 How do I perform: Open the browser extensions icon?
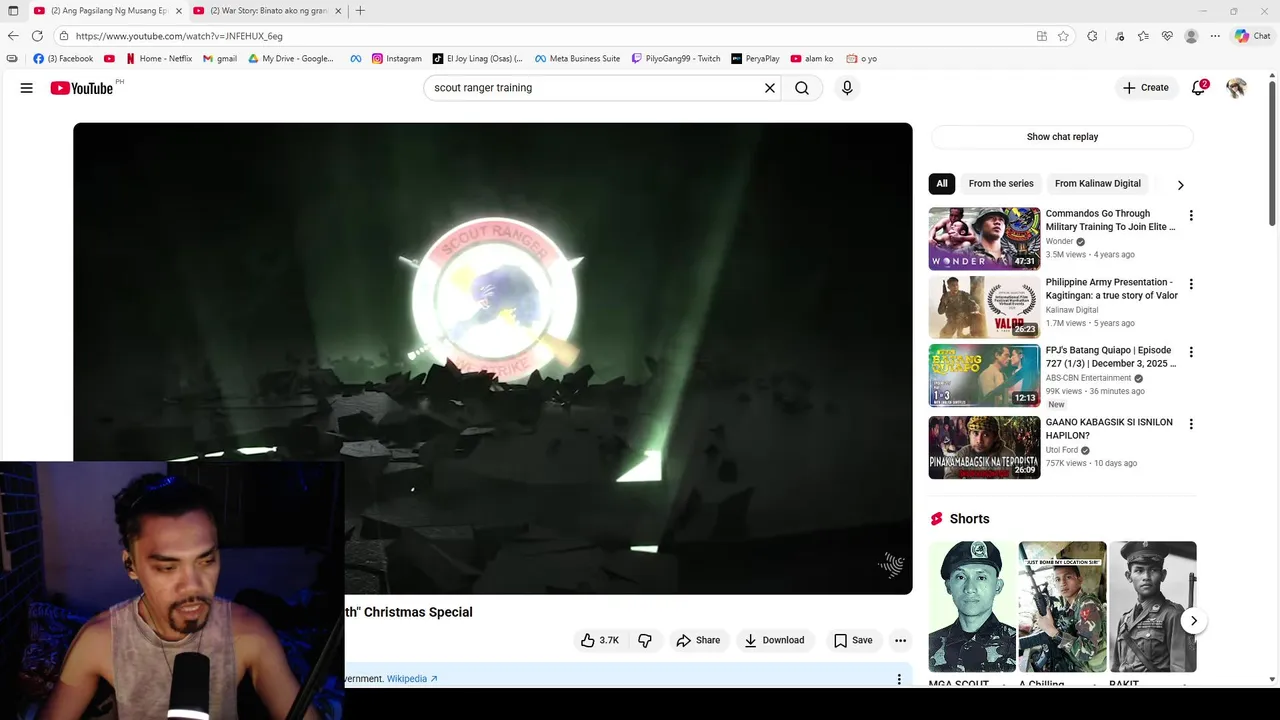point(1092,36)
